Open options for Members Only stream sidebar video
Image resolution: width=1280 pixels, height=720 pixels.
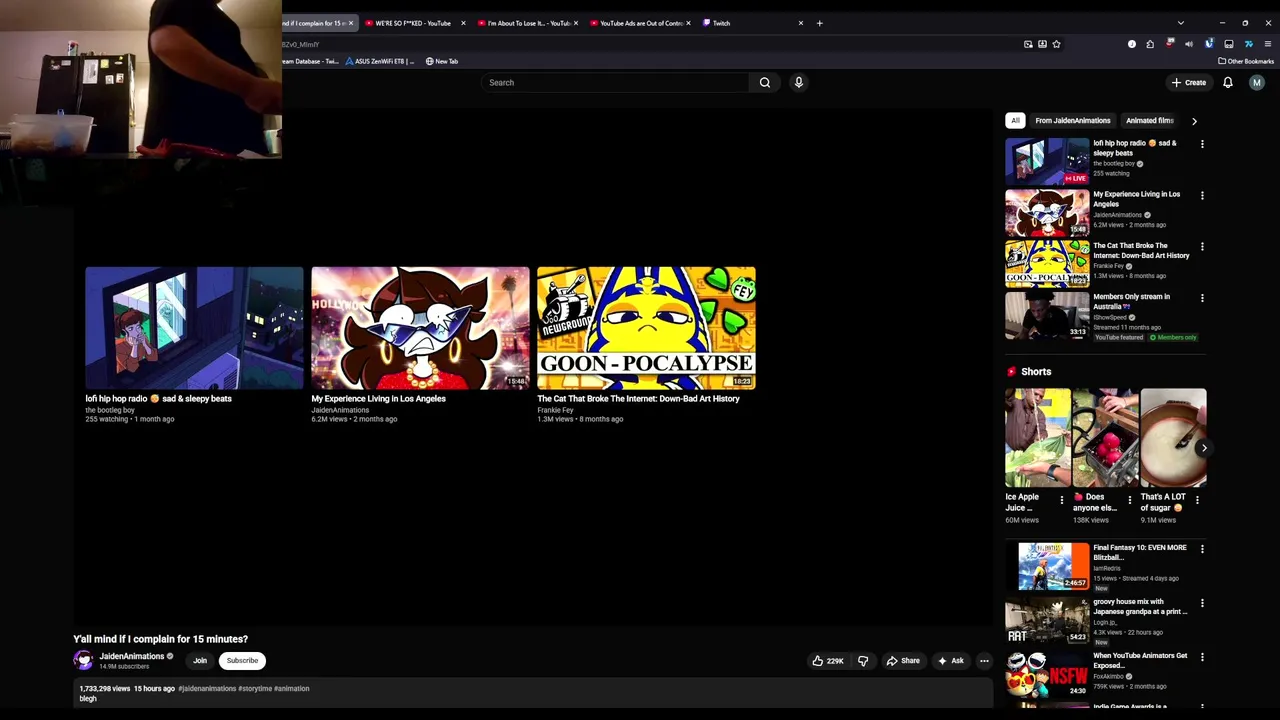(x=1202, y=297)
